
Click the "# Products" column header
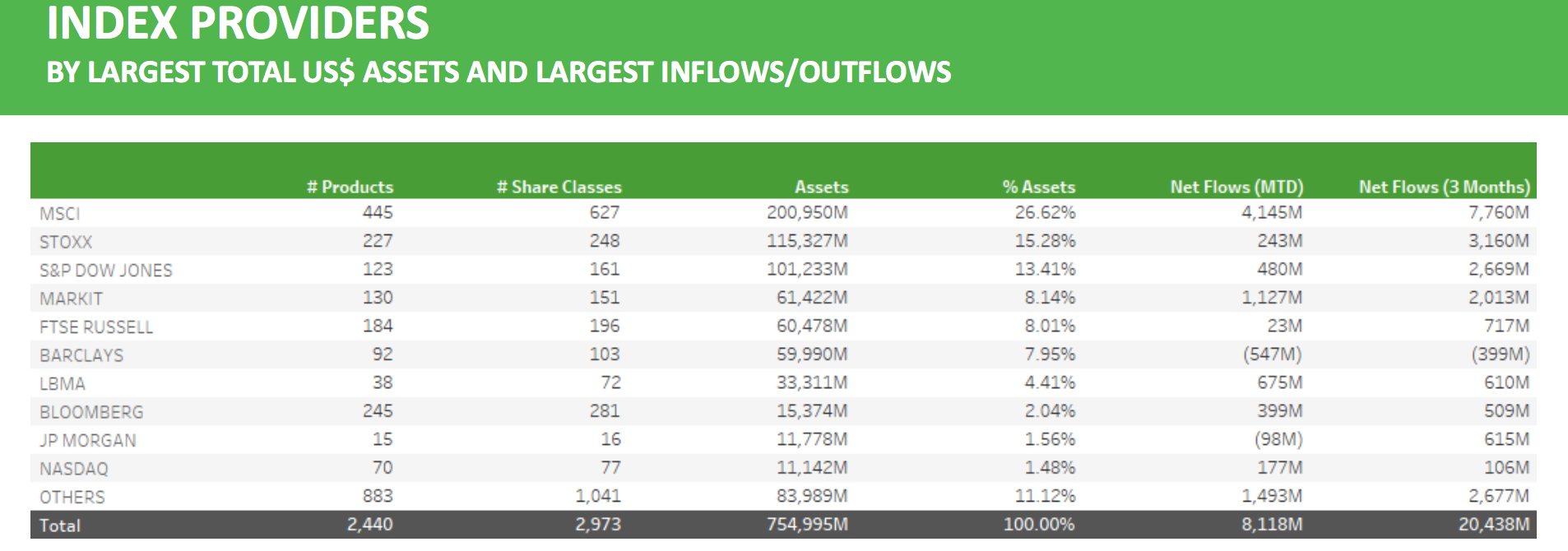[x=350, y=187]
